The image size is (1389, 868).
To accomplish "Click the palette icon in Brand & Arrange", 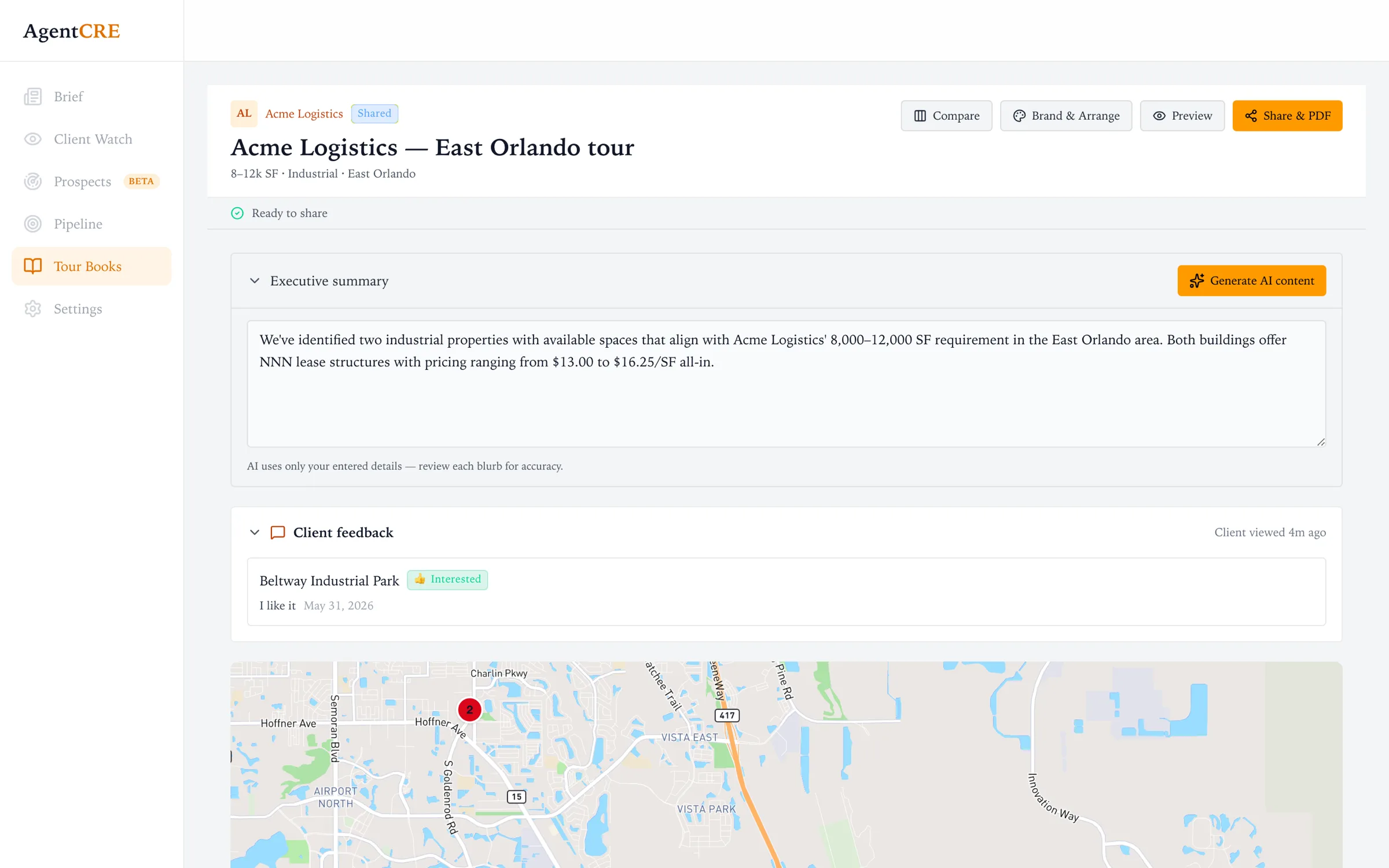I will [1019, 116].
